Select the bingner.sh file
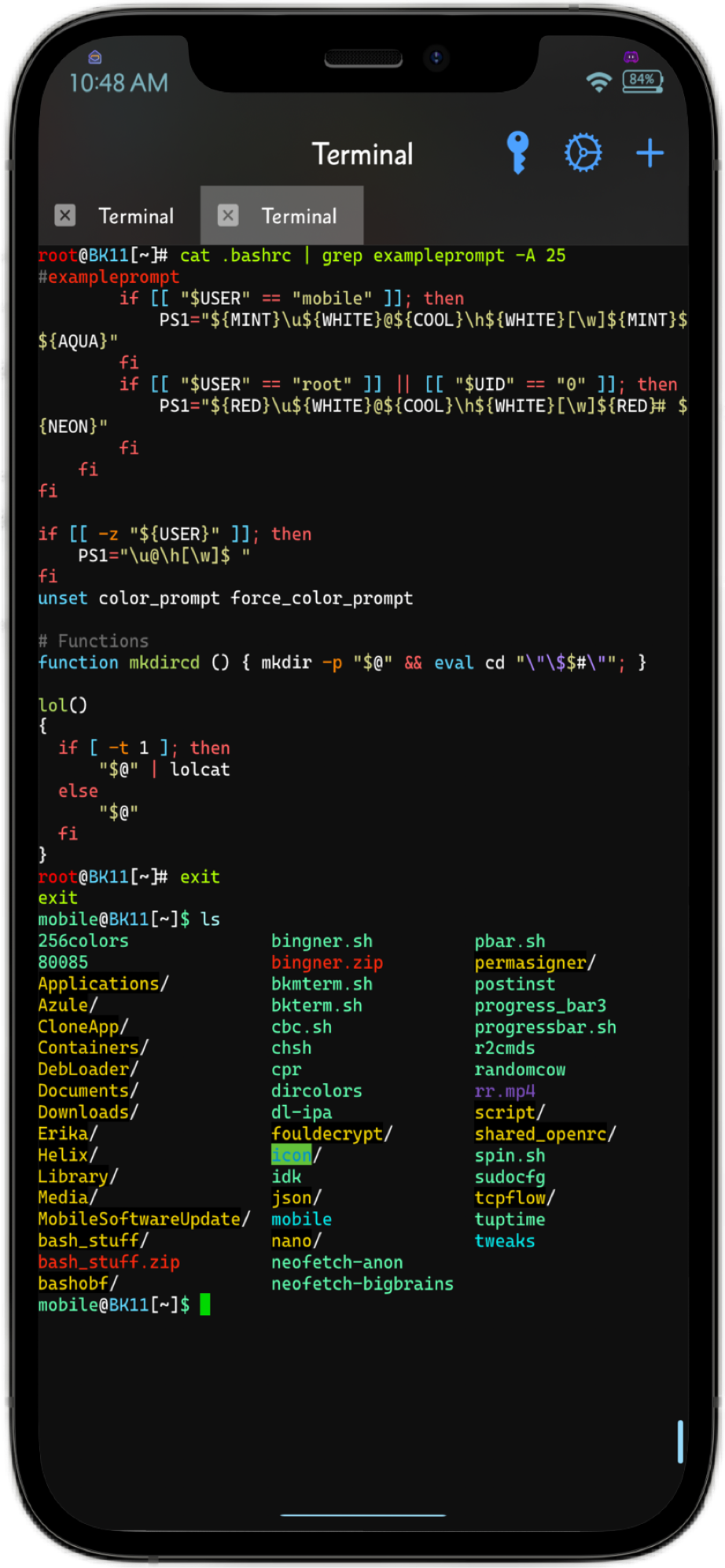Viewport: 725px width, 1568px height. click(322, 941)
